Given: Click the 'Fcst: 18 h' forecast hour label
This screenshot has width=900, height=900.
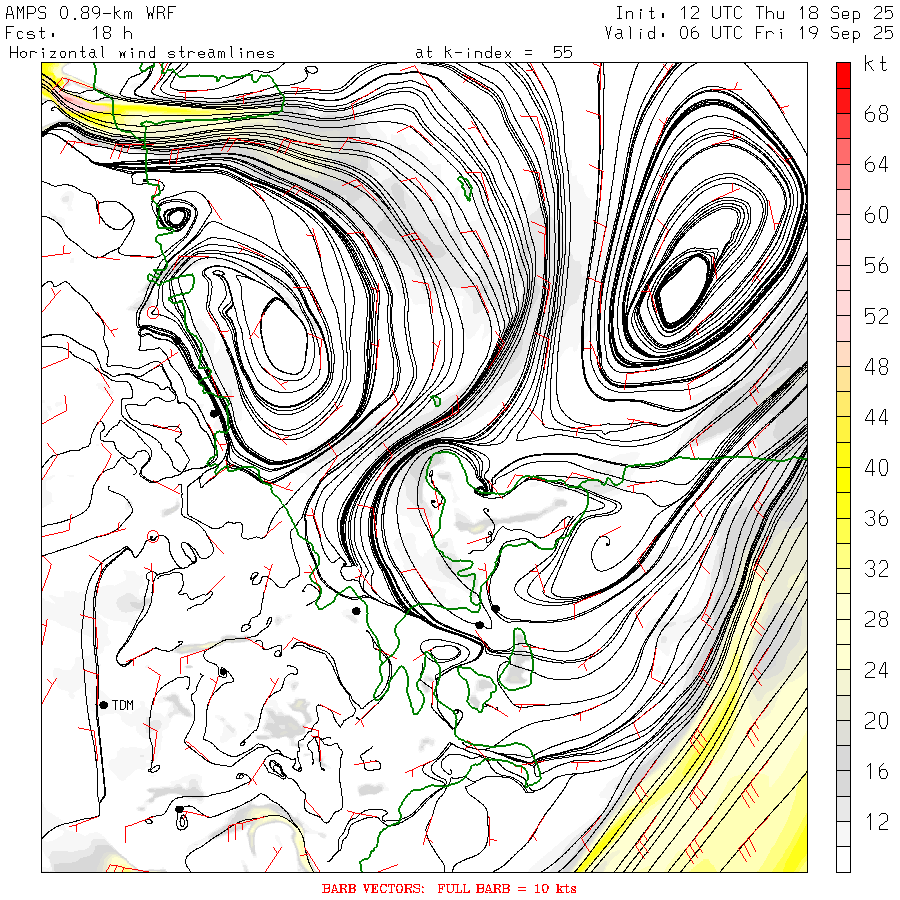Looking at the screenshot, I should click(x=68, y=32).
